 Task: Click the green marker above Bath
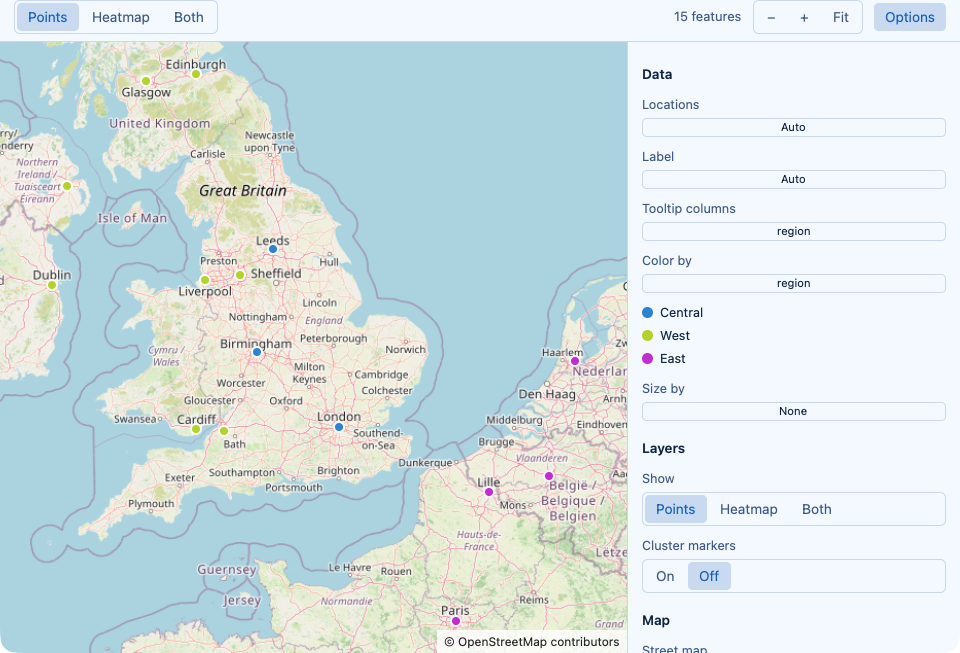224,431
